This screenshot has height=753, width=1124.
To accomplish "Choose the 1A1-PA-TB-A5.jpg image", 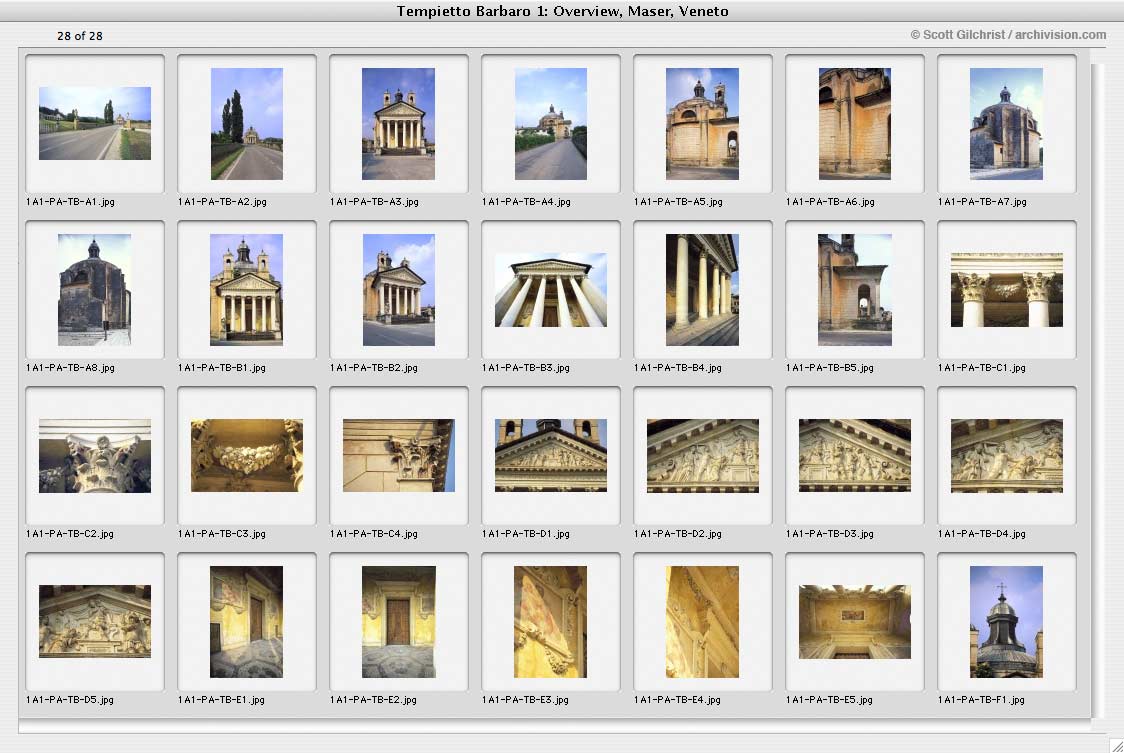I will click(702, 123).
